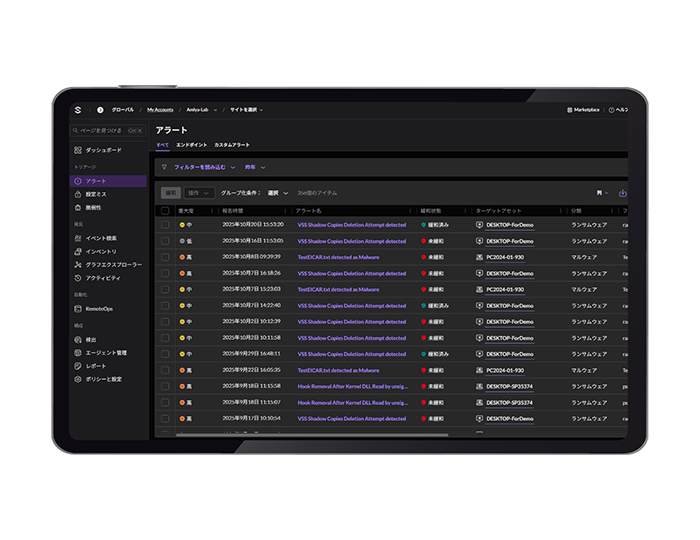Screen dimensions: 700x540
Task: Check the 2025年10月20日 15:53:20 alert row checkbox
Action: (x=165, y=225)
